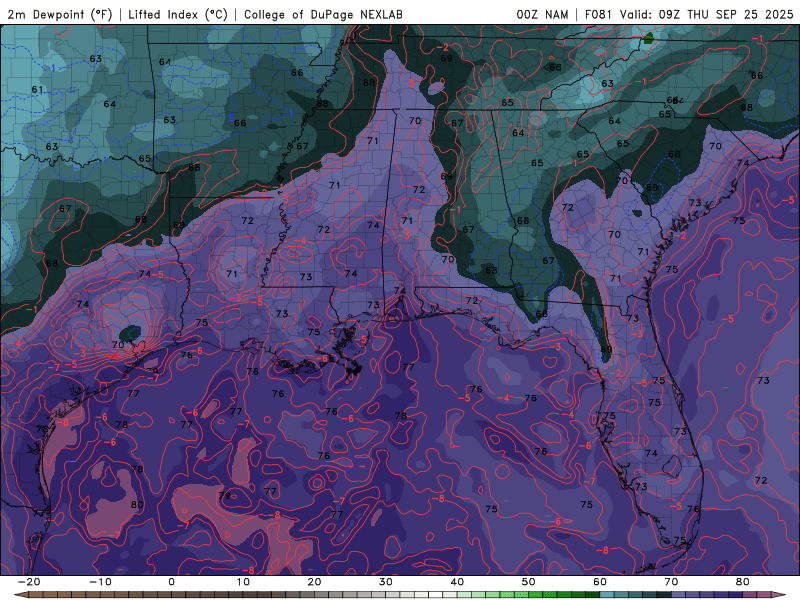The image size is (800, 600).
Task: Click the '-10' color bar label
Action: pos(100,582)
